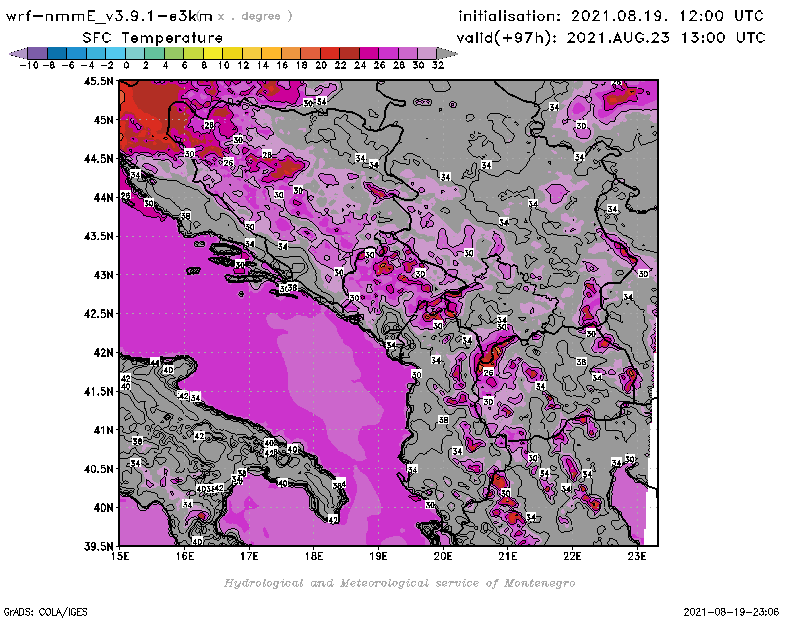
Task: Click the 40N latitude axis label
Action: tap(103, 508)
